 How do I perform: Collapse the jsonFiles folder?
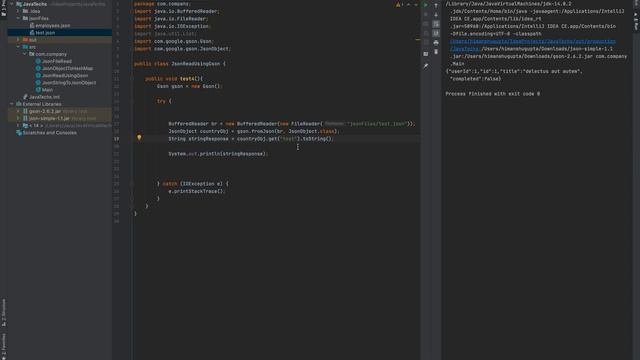tap(18, 18)
